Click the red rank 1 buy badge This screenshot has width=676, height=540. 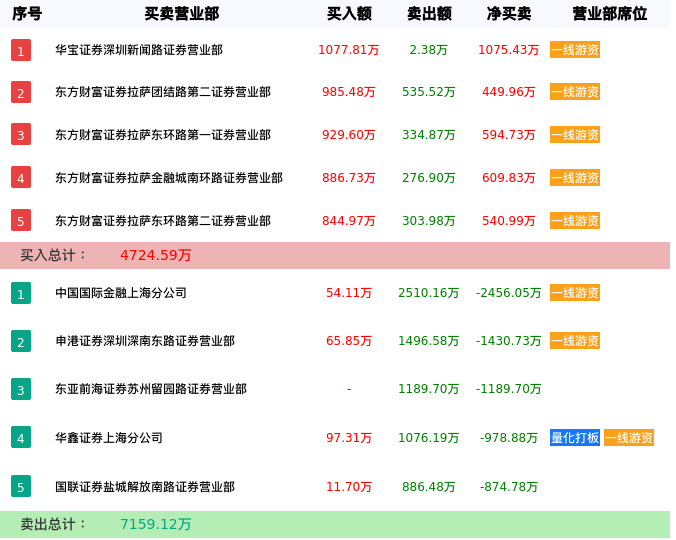pyautogui.click(x=21, y=50)
